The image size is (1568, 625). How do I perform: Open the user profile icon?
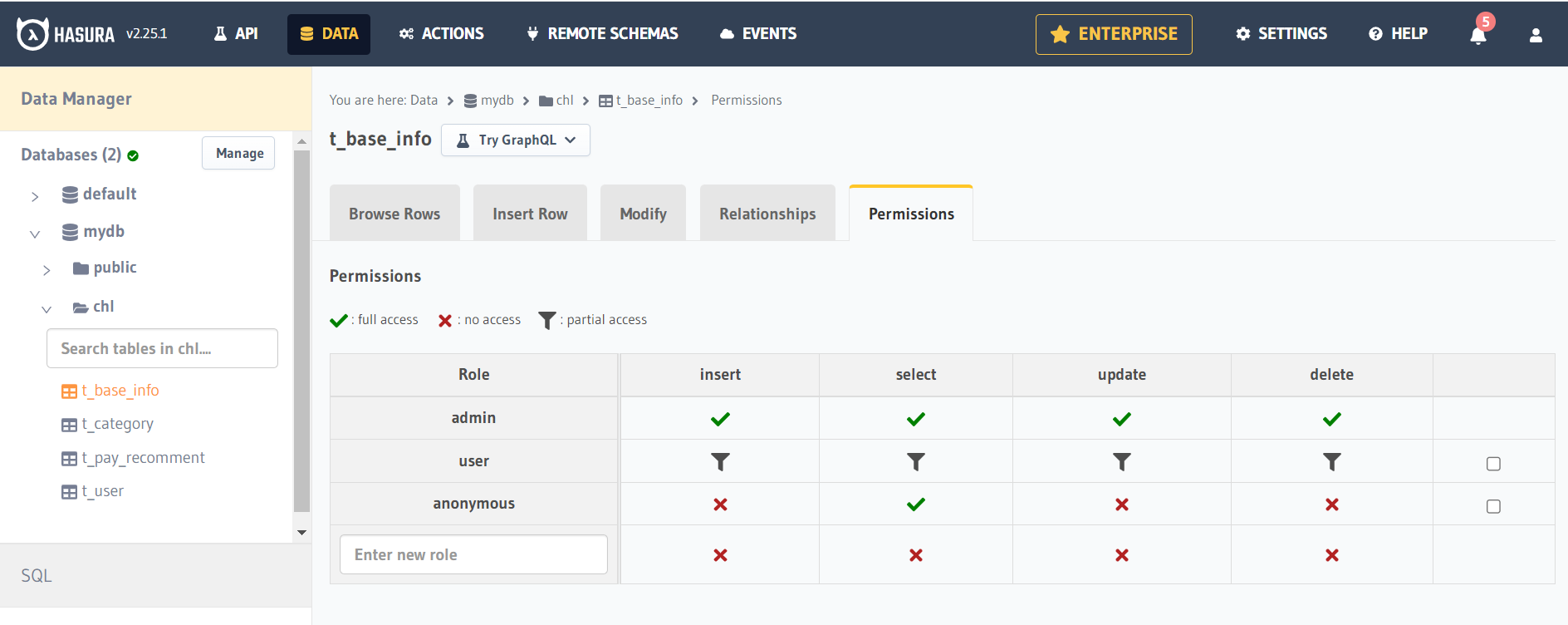(1536, 35)
